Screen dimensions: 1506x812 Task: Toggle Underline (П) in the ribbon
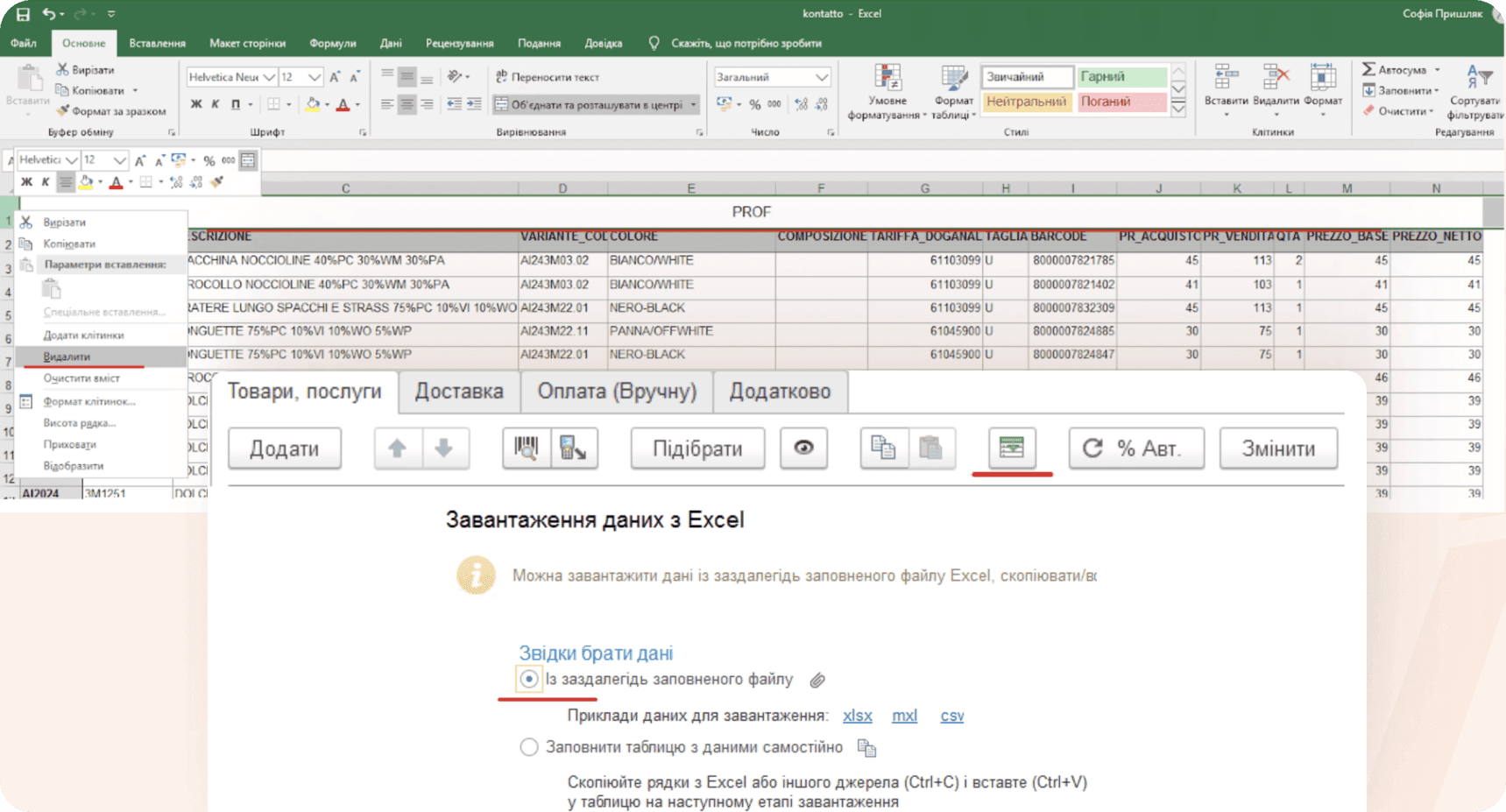tap(235, 104)
